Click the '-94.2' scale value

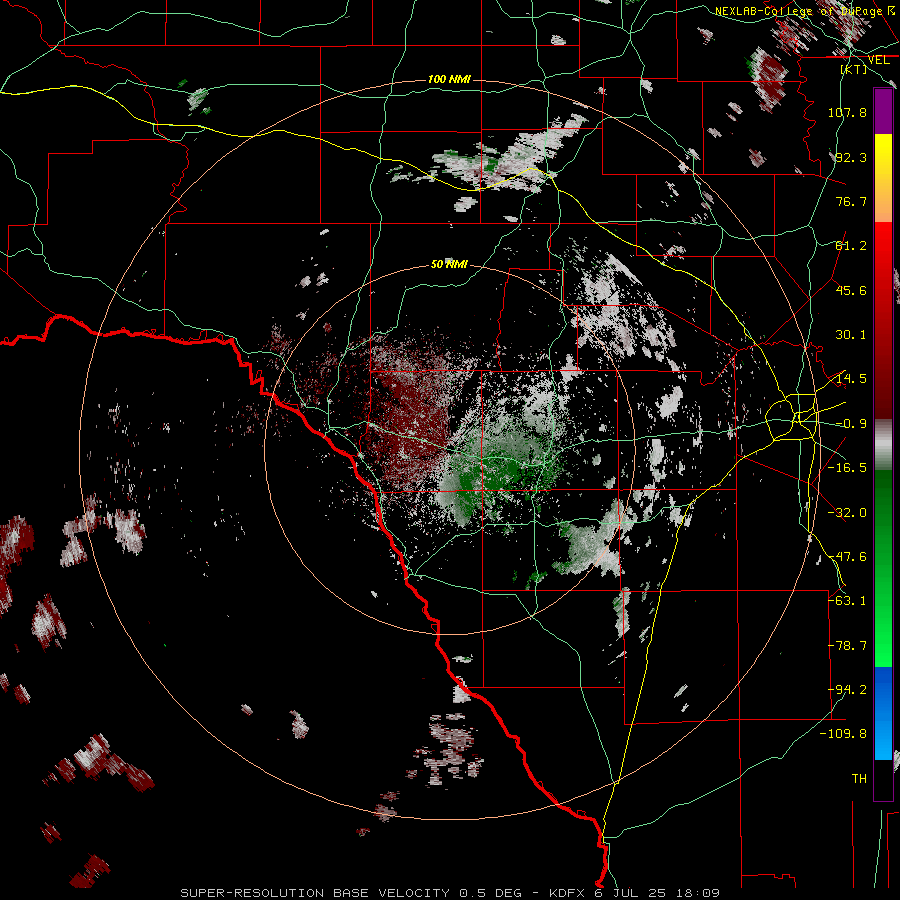(x=847, y=690)
